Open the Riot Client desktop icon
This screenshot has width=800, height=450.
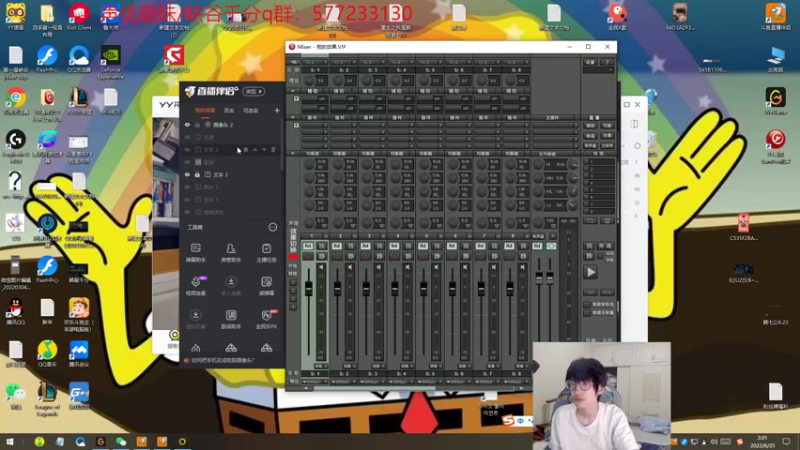pos(79,17)
